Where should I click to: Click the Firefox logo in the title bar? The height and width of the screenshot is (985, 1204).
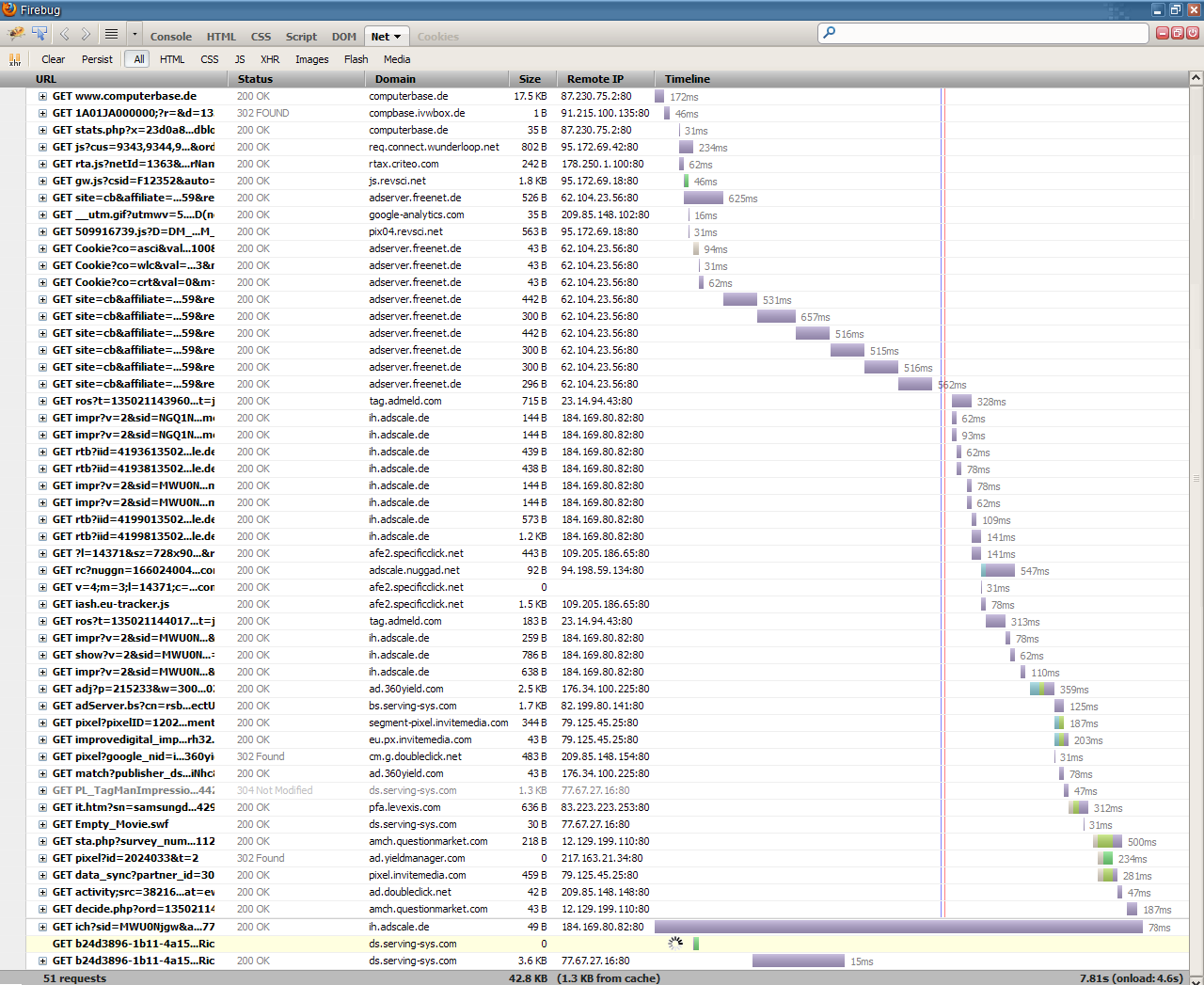[9, 9]
